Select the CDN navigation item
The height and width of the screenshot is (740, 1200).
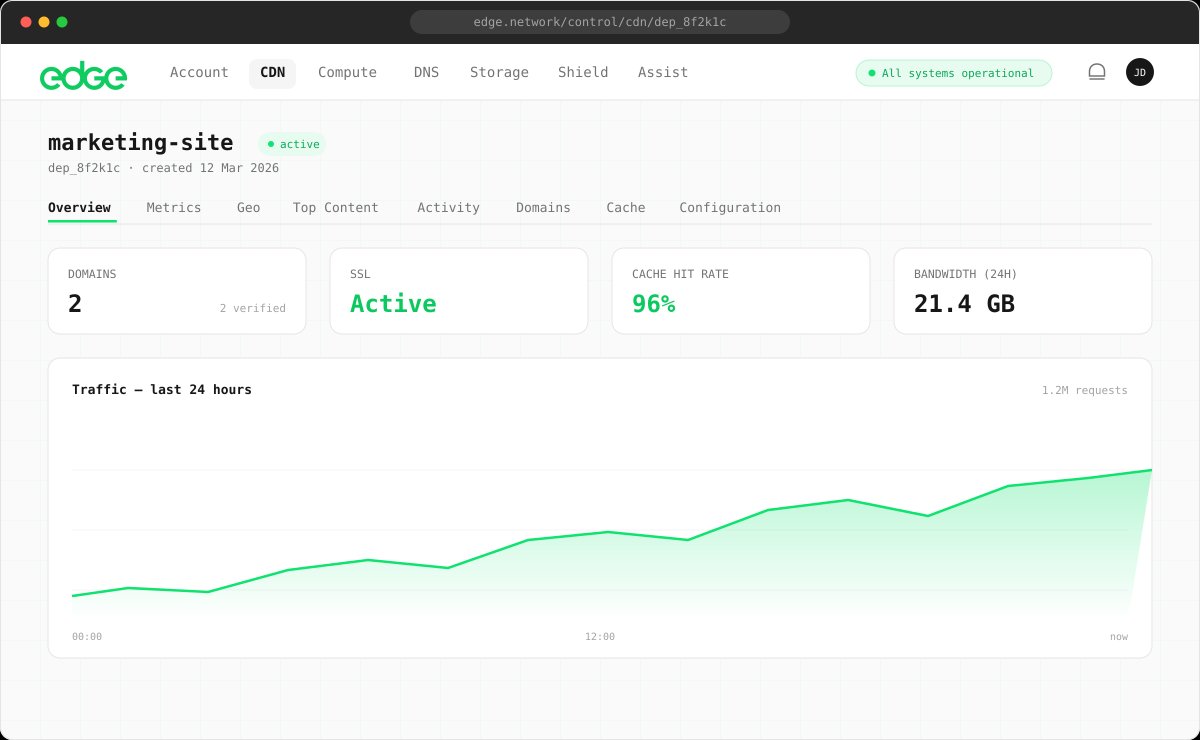pyautogui.click(x=272, y=72)
